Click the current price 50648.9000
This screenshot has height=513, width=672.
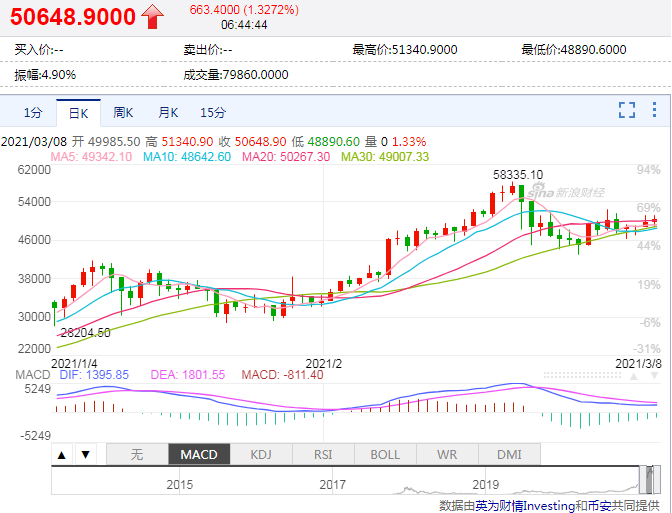click(73, 17)
